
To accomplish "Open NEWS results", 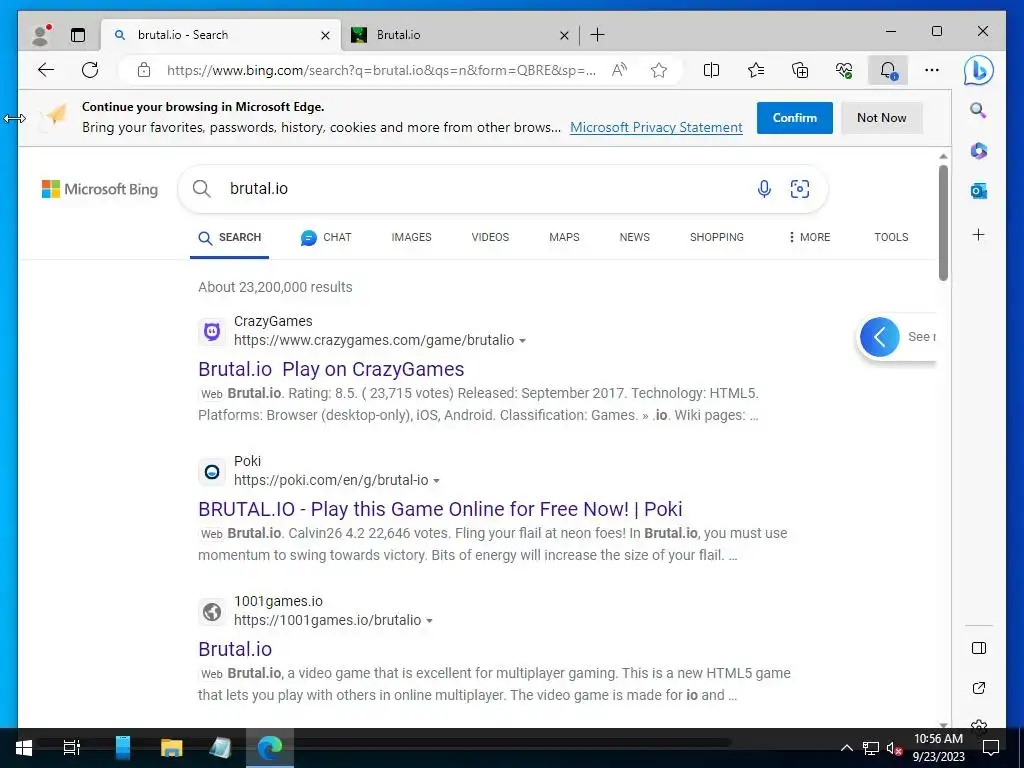I will pos(635,237).
